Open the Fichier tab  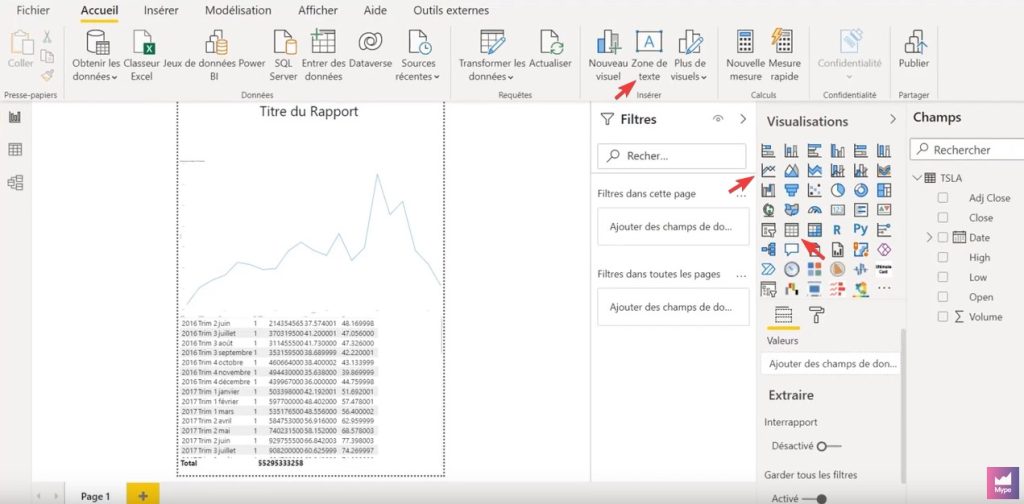(33, 10)
